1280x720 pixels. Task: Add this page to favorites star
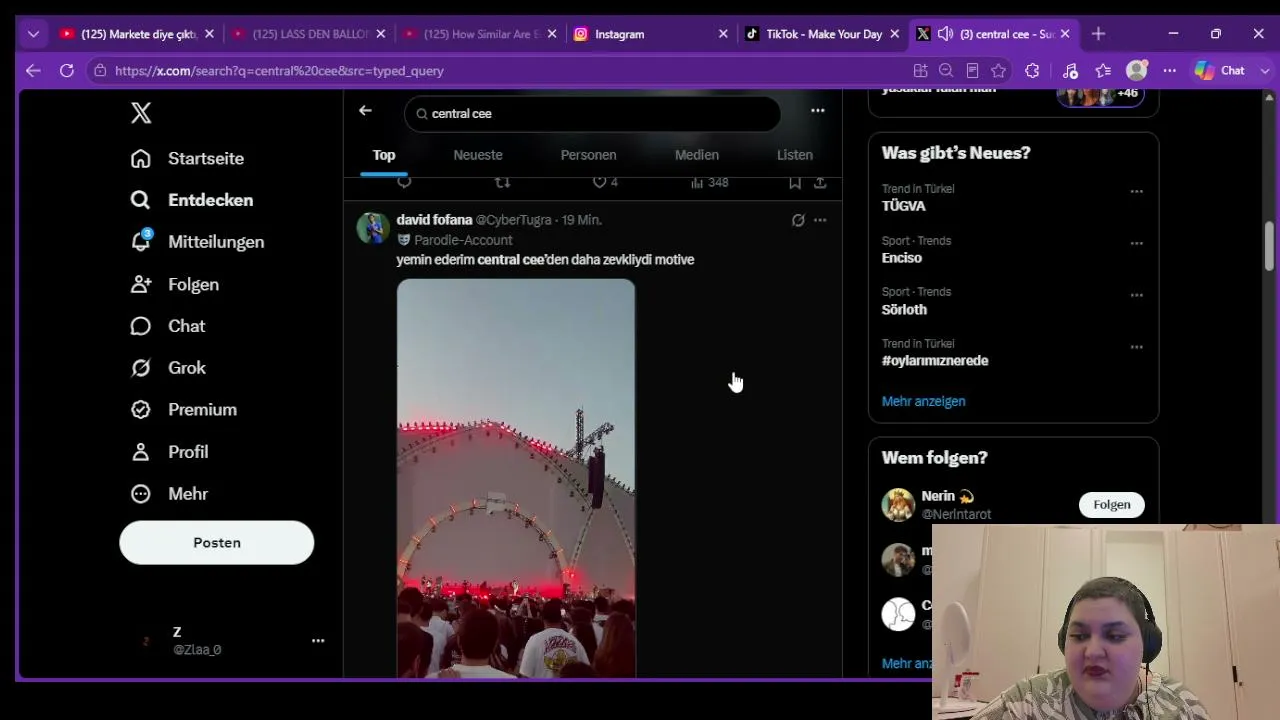[x=998, y=71]
